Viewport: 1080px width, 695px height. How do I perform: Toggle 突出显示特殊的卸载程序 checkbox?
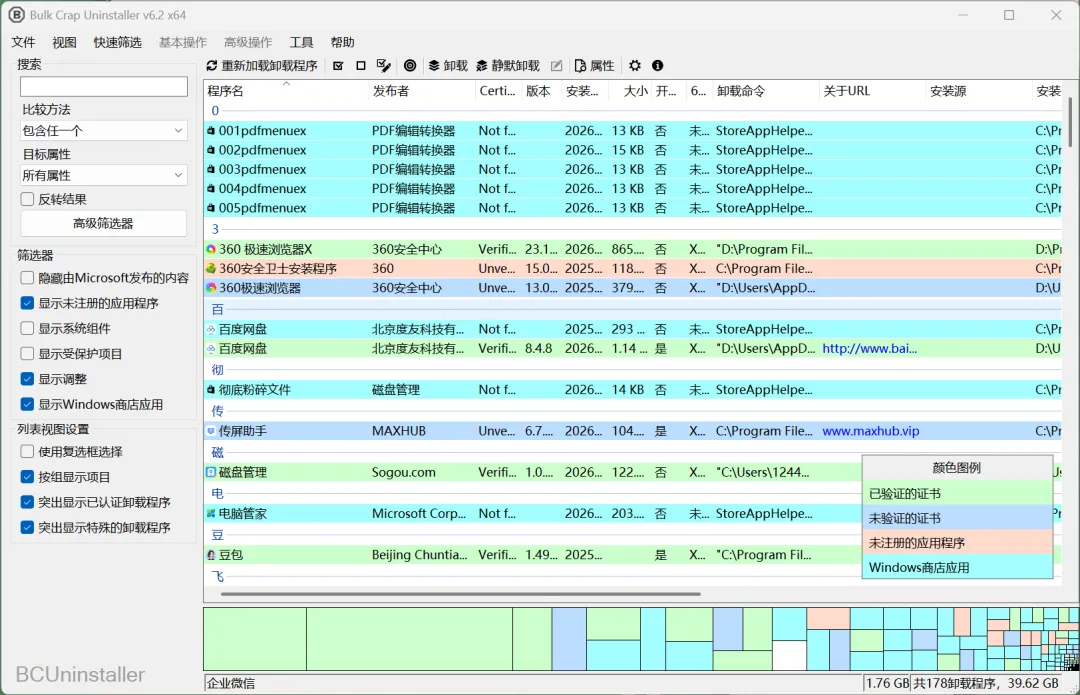coord(28,528)
